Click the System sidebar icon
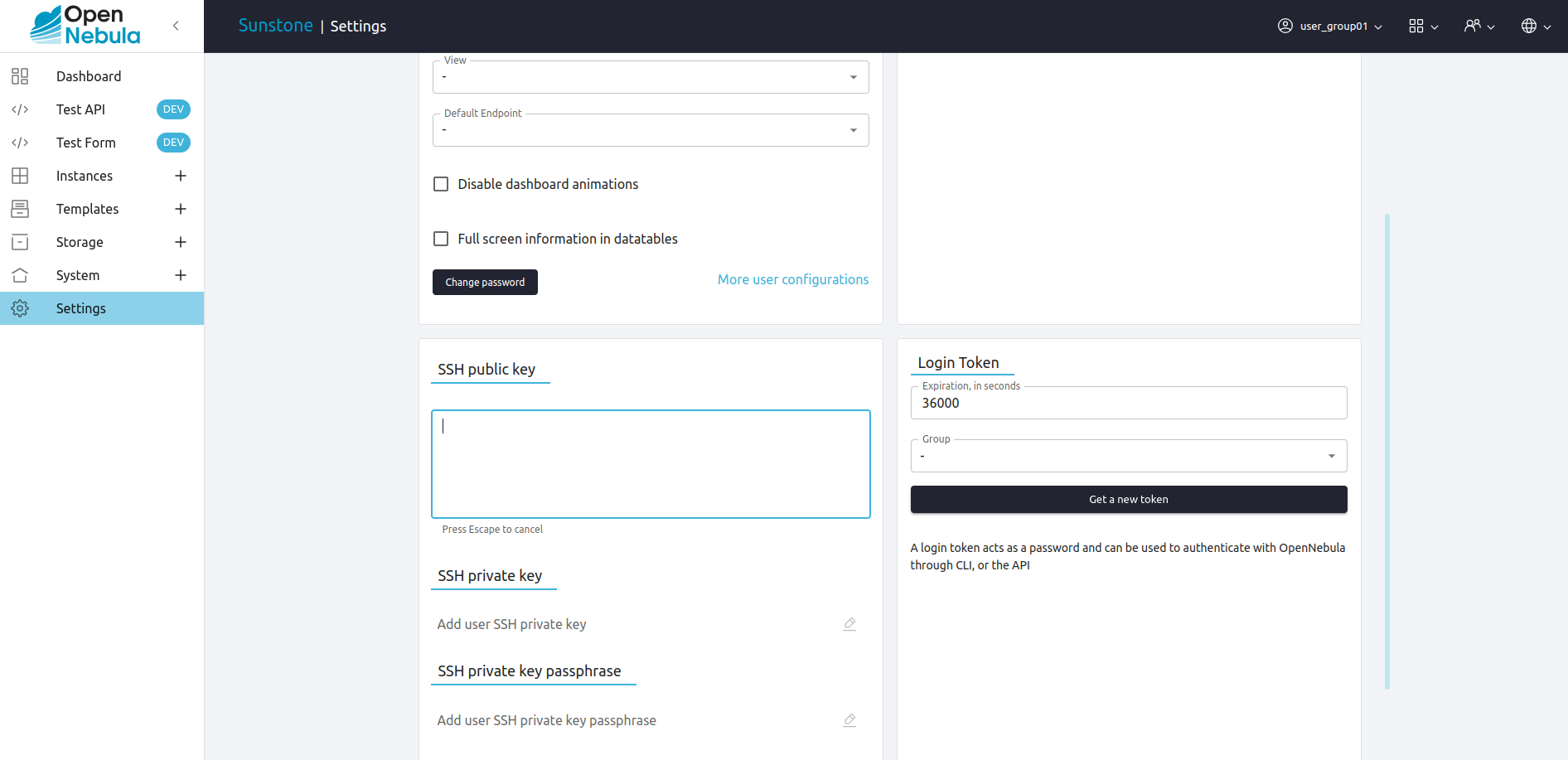The height and width of the screenshot is (760, 1568). (20, 275)
